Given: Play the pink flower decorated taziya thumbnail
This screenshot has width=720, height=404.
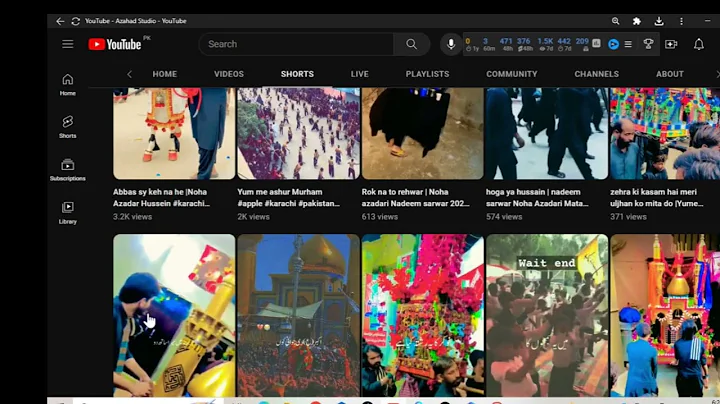Looking at the screenshot, I should click(422, 315).
